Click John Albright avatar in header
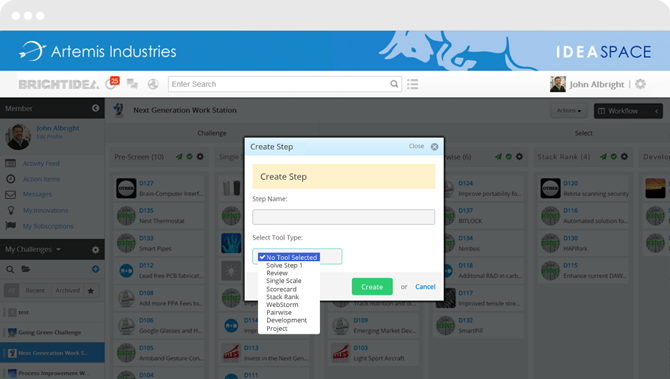Screen dimensions: 670x379 558,84
